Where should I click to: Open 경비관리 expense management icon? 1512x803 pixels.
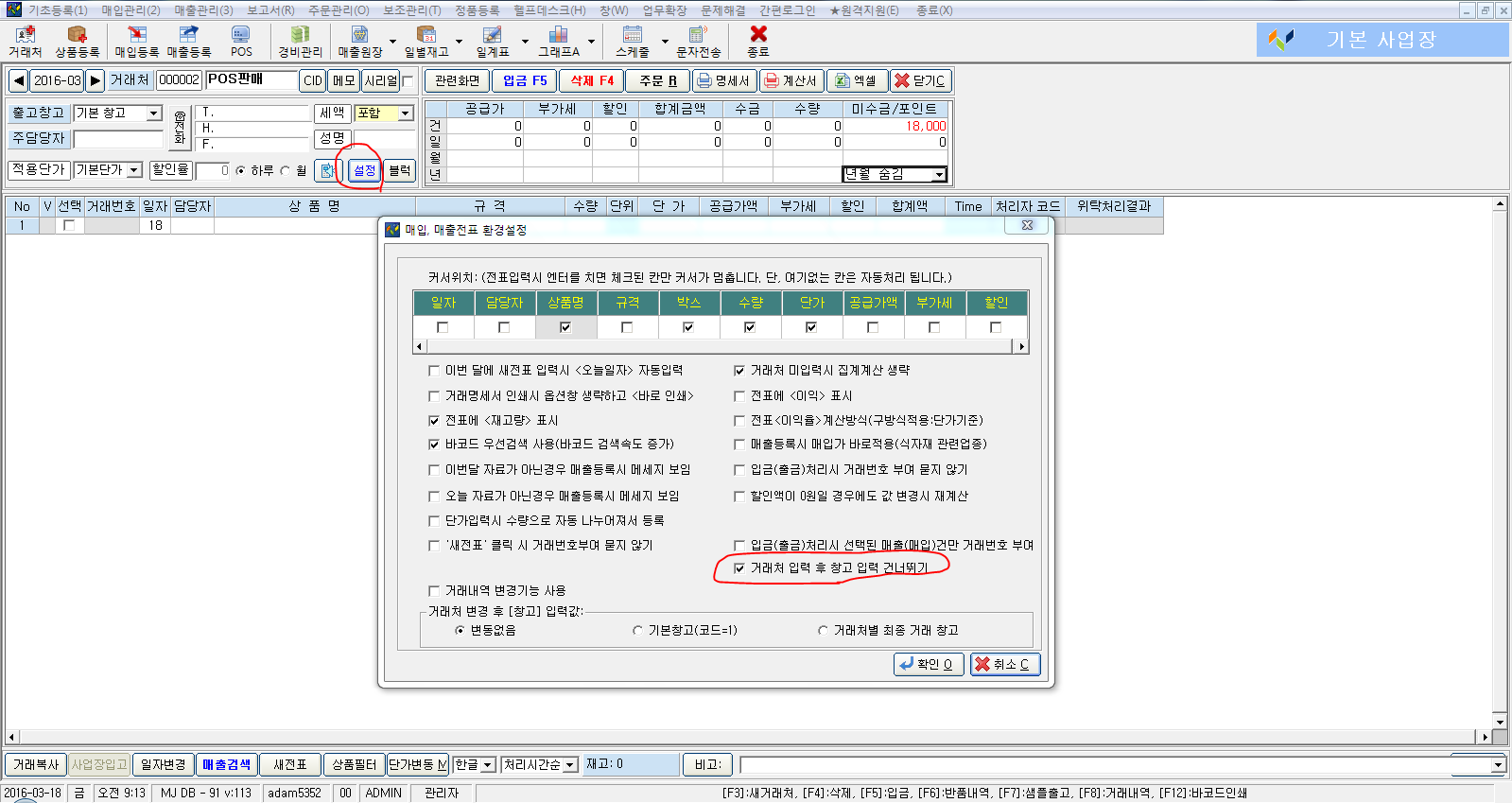click(x=300, y=42)
